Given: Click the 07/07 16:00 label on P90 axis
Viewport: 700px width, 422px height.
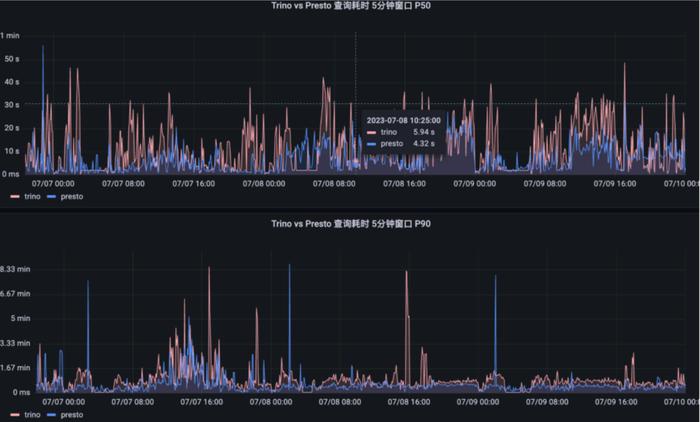Looking at the screenshot, I should pyautogui.click(x=202, y=402).
